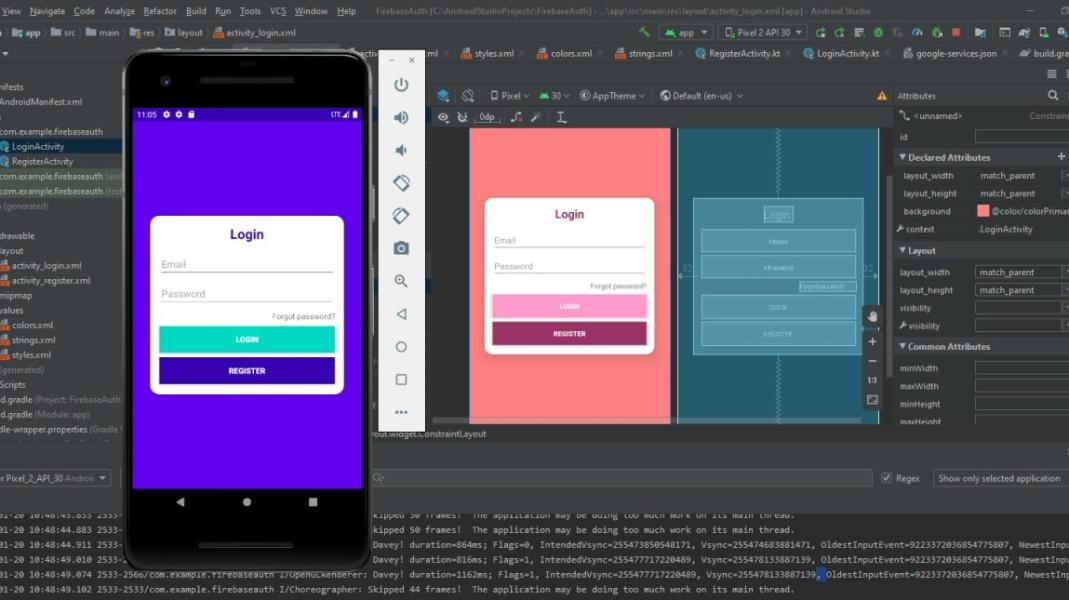
Task: Tap Forgot password? link in the emulator
Action: pos(303,316)
